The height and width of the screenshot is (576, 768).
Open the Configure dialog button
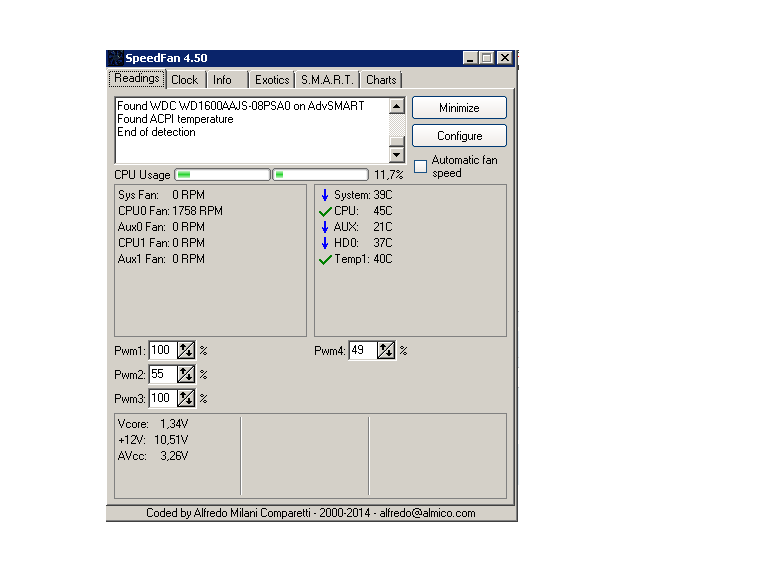(x=459, y=136)
